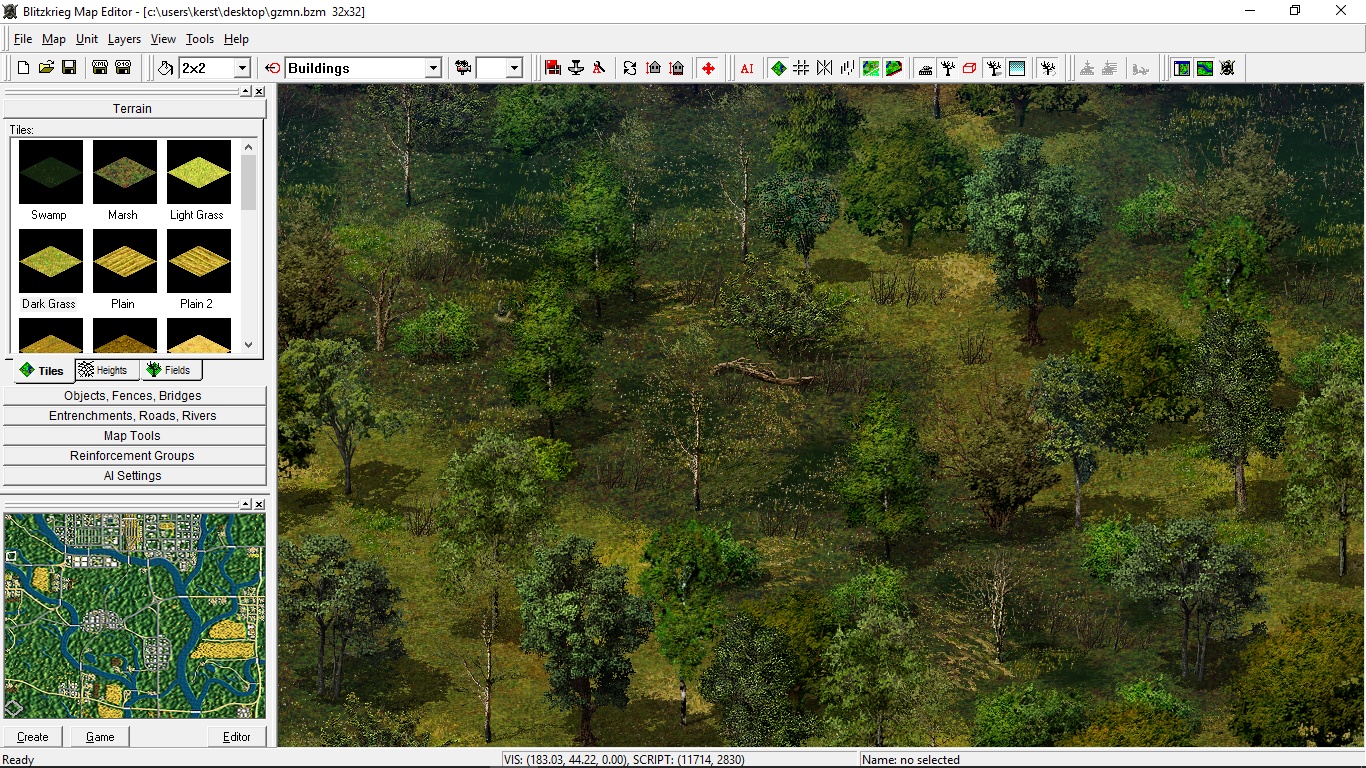Toggle the green diamond tile layer icon
The image size is (1366, 768).
coord(778,68)
